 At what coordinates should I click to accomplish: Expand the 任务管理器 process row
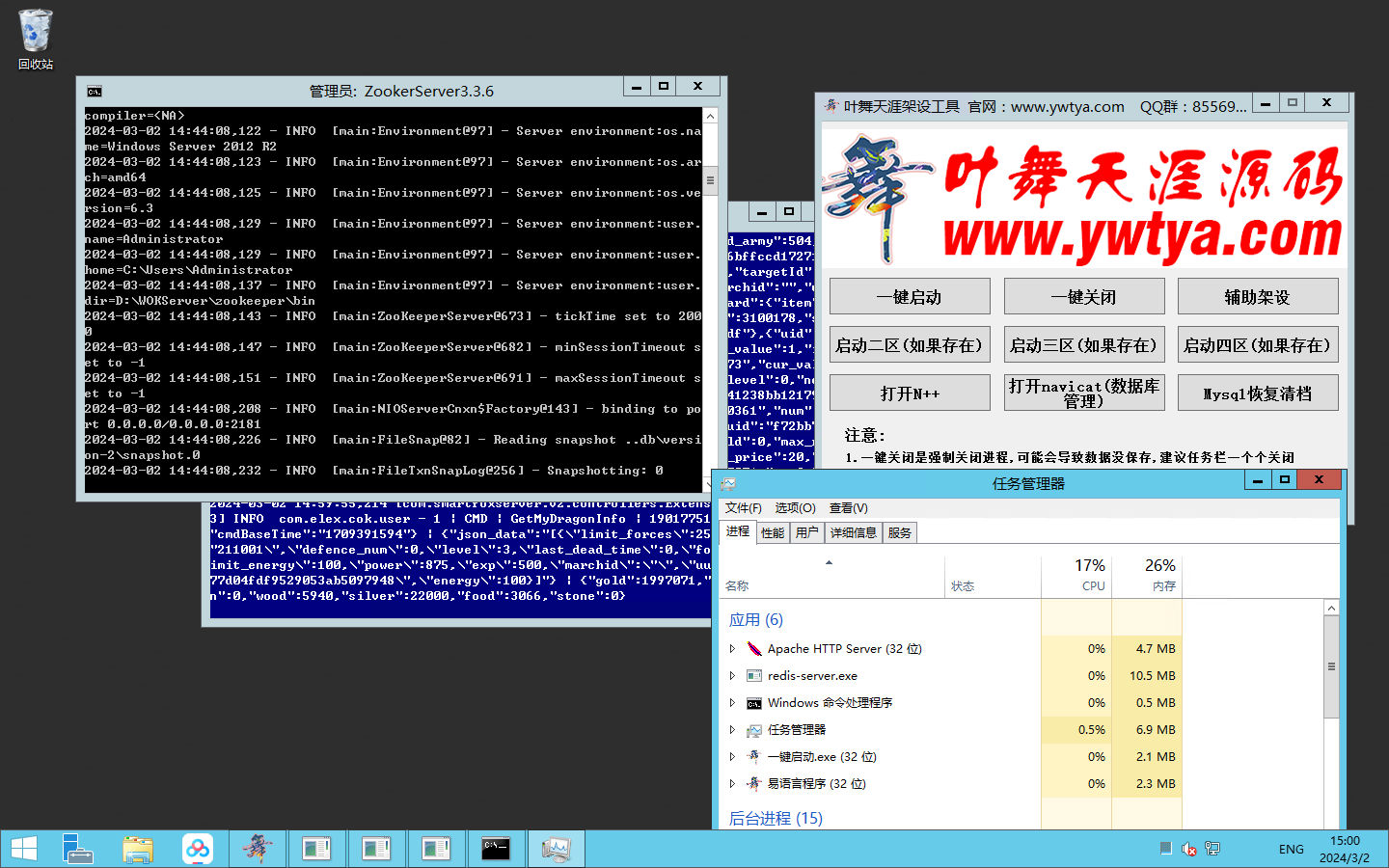point(732,730)
